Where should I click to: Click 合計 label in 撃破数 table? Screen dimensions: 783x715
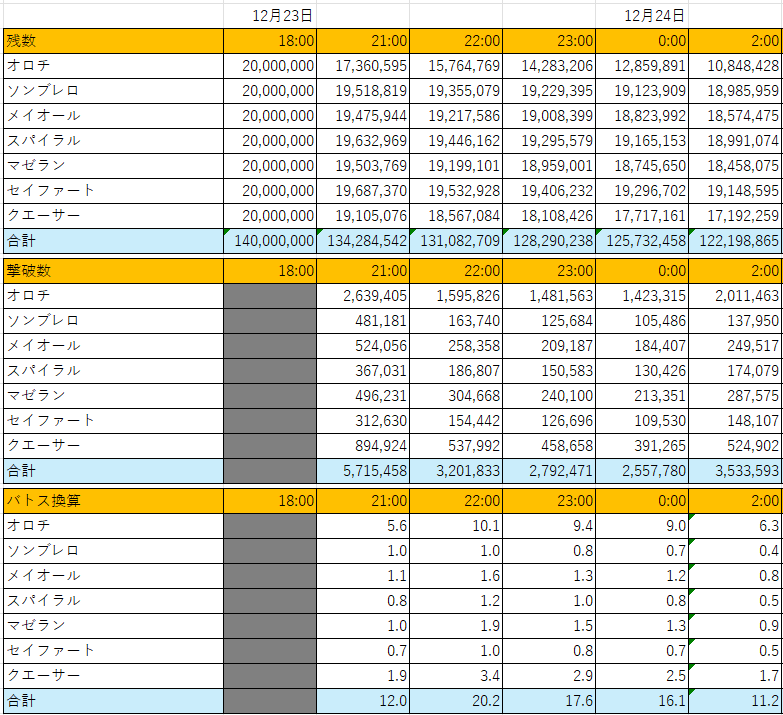(113, 471)
